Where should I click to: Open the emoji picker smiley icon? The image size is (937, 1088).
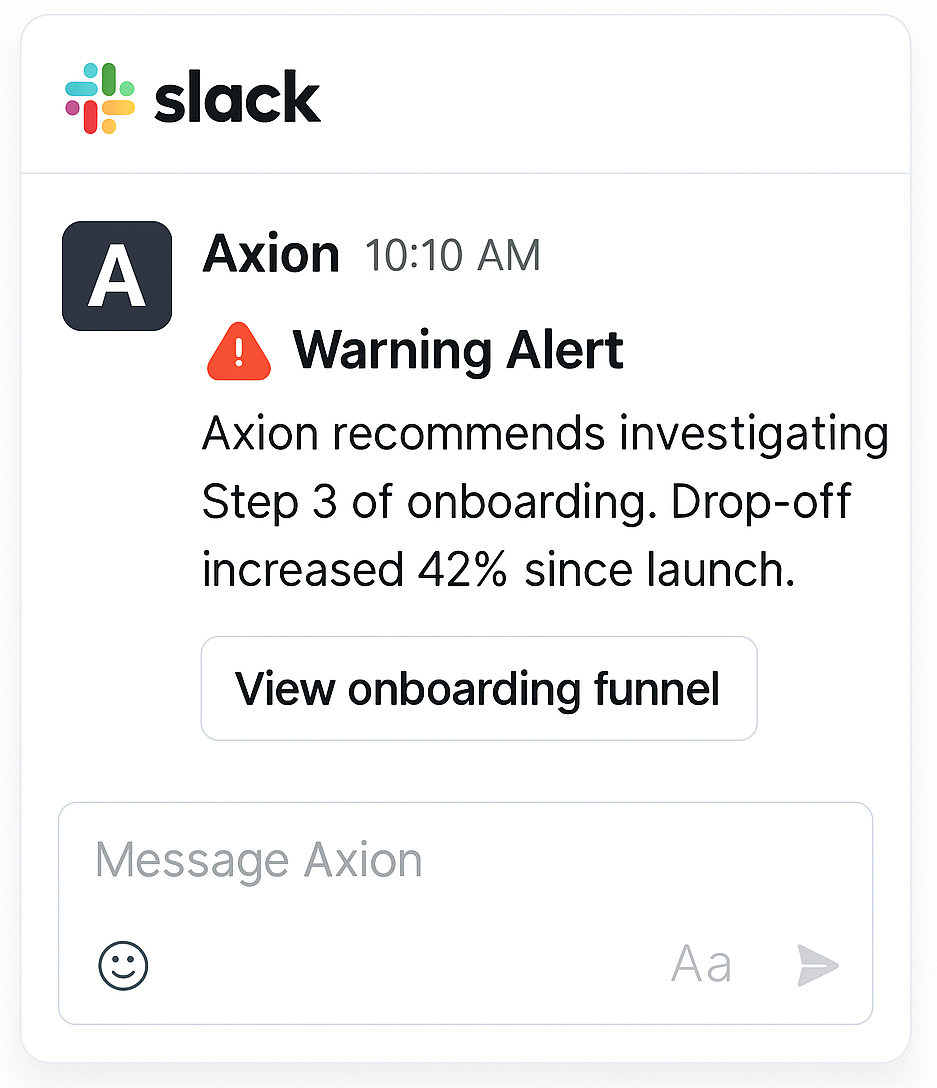pos(124,965)
